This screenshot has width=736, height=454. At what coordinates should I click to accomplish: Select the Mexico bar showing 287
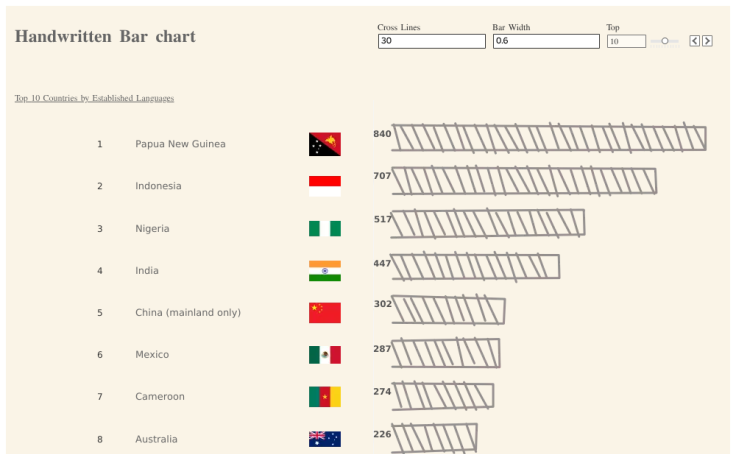click(446, 353)
